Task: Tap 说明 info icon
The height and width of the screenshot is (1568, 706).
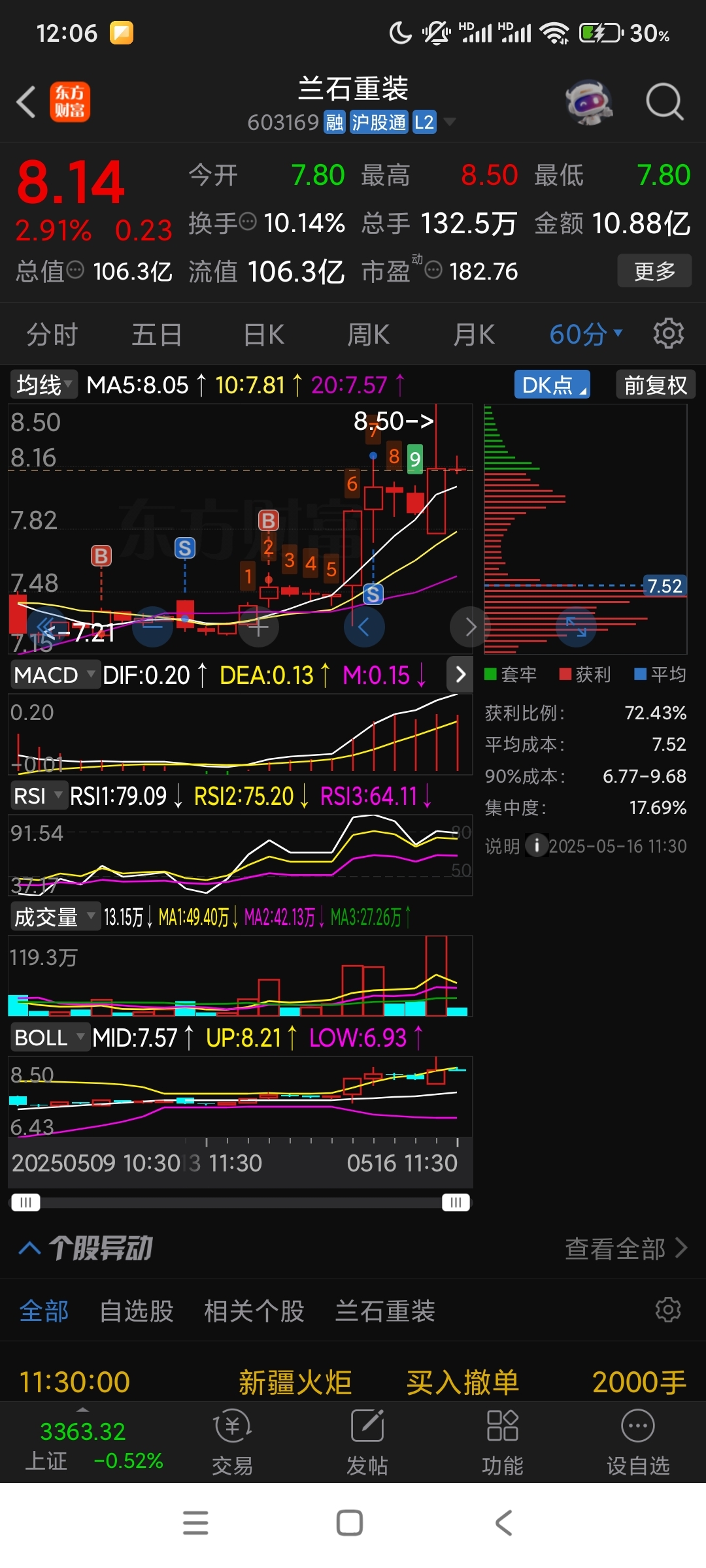Action: [536, 845]
